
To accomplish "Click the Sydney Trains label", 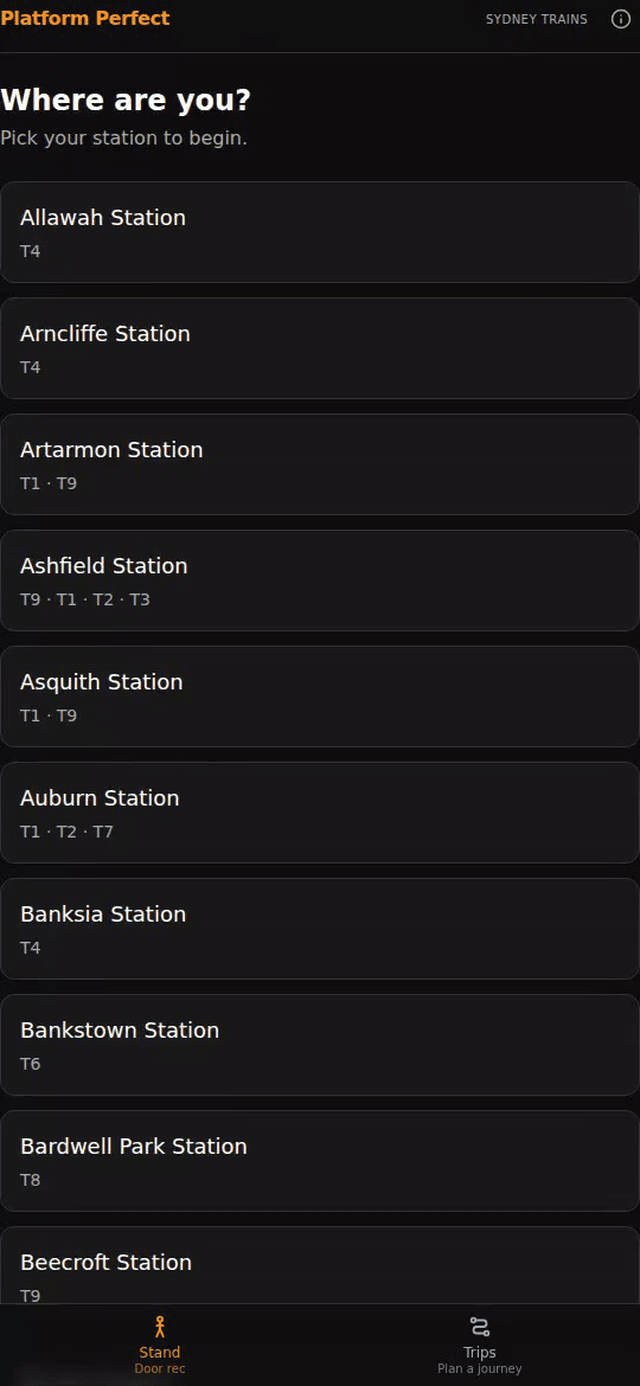I will tap(536, 19).
